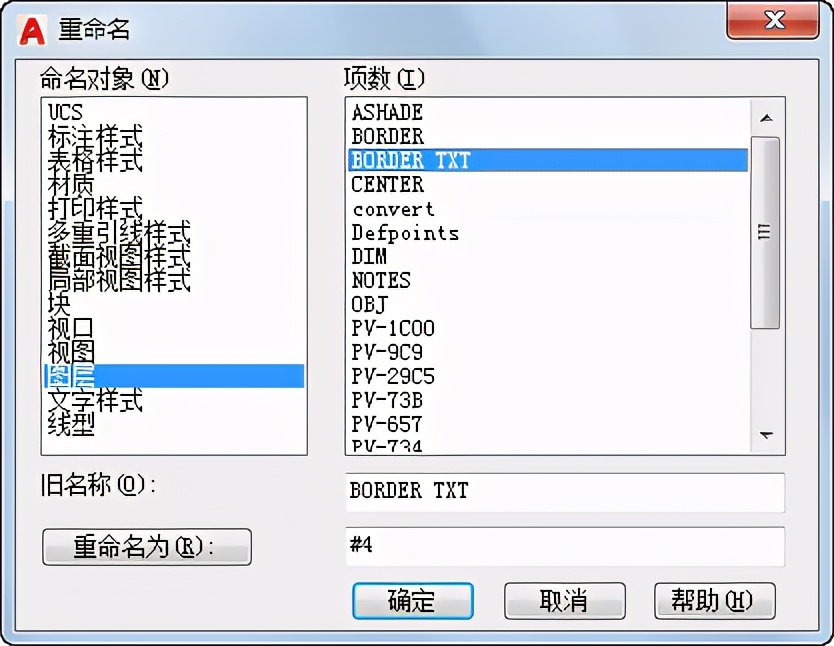Click the AutoCAD logo icon in title bar

(32, 30)
